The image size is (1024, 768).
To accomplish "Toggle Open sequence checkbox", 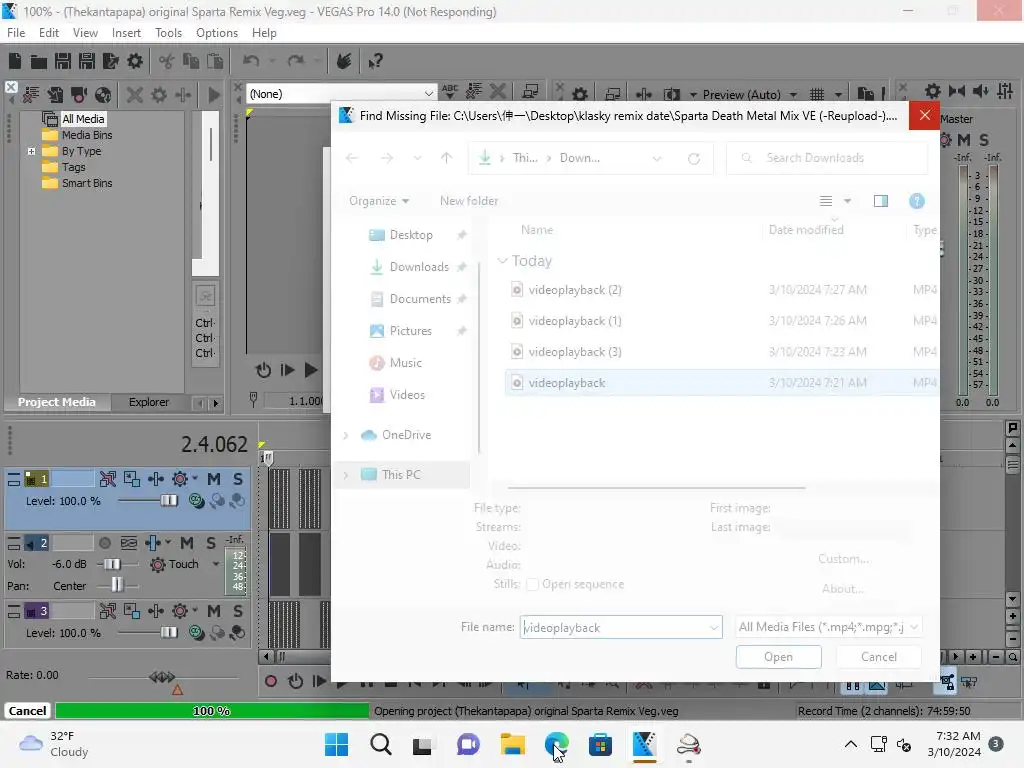I will (532, 584).
